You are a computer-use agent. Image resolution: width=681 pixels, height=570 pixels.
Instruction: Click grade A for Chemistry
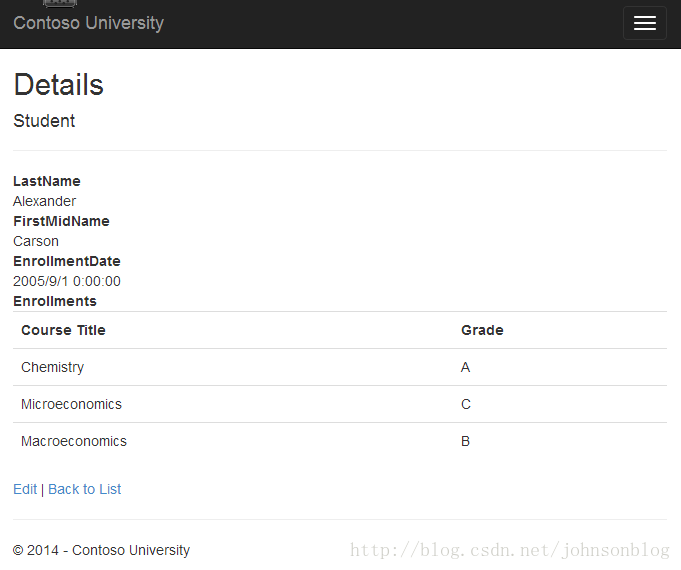[x=465, y=368]
